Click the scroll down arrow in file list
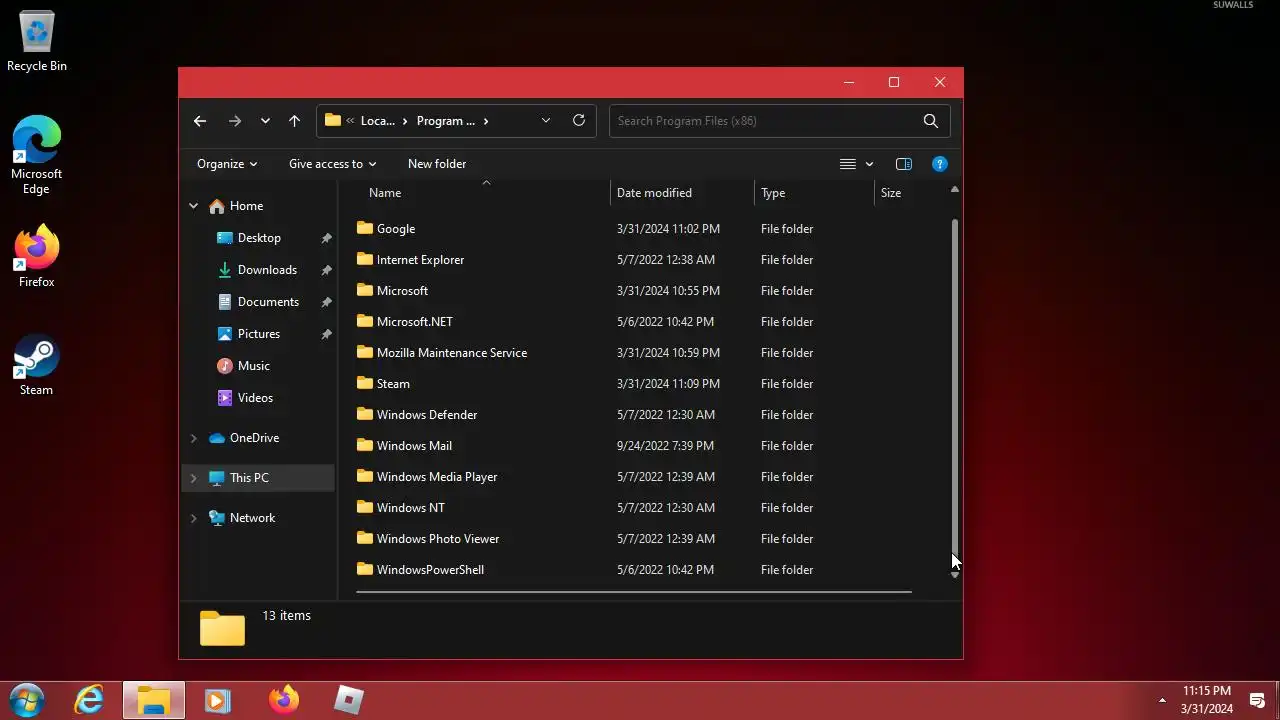The height and width of the screenshot is (720, 1280). click(955, 574)
